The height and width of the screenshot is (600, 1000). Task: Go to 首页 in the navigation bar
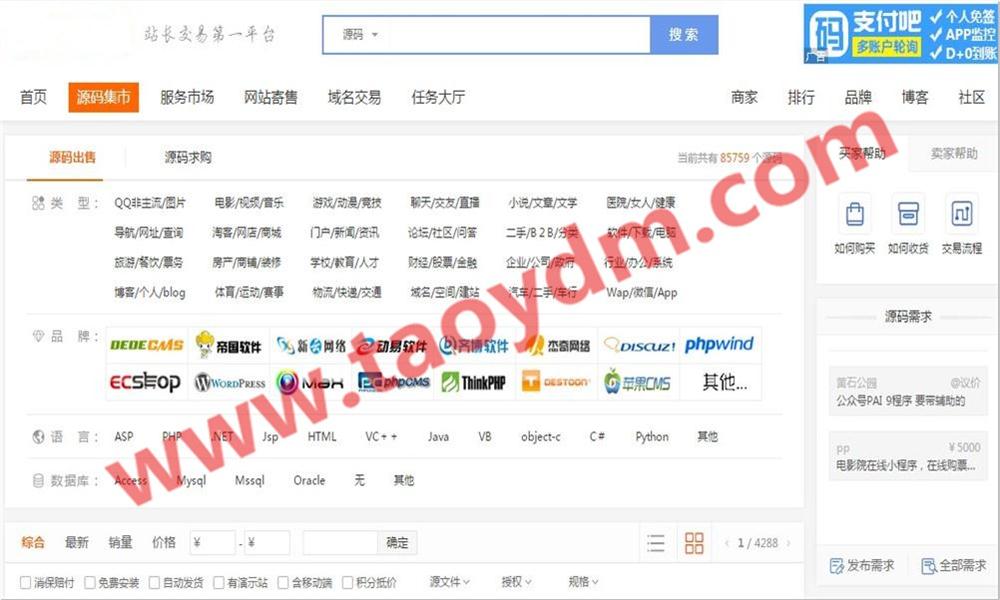(33, 97)
